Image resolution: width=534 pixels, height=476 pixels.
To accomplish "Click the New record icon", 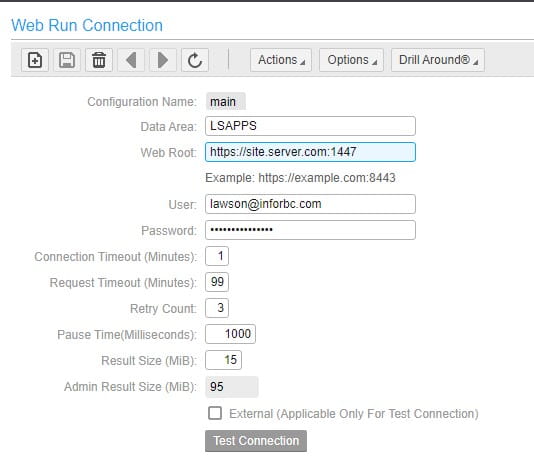I will click(x=35, y=60).
